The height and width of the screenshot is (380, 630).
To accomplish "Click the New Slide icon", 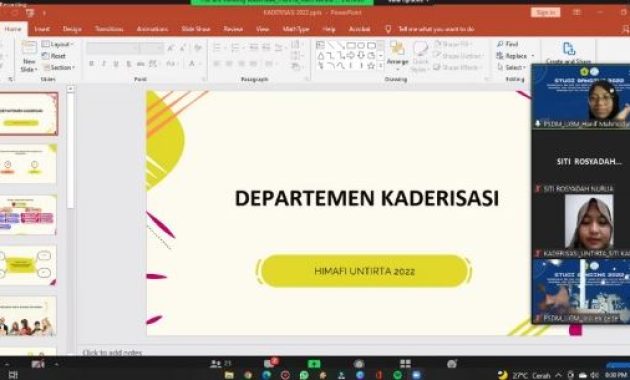I will pos(29,49).
